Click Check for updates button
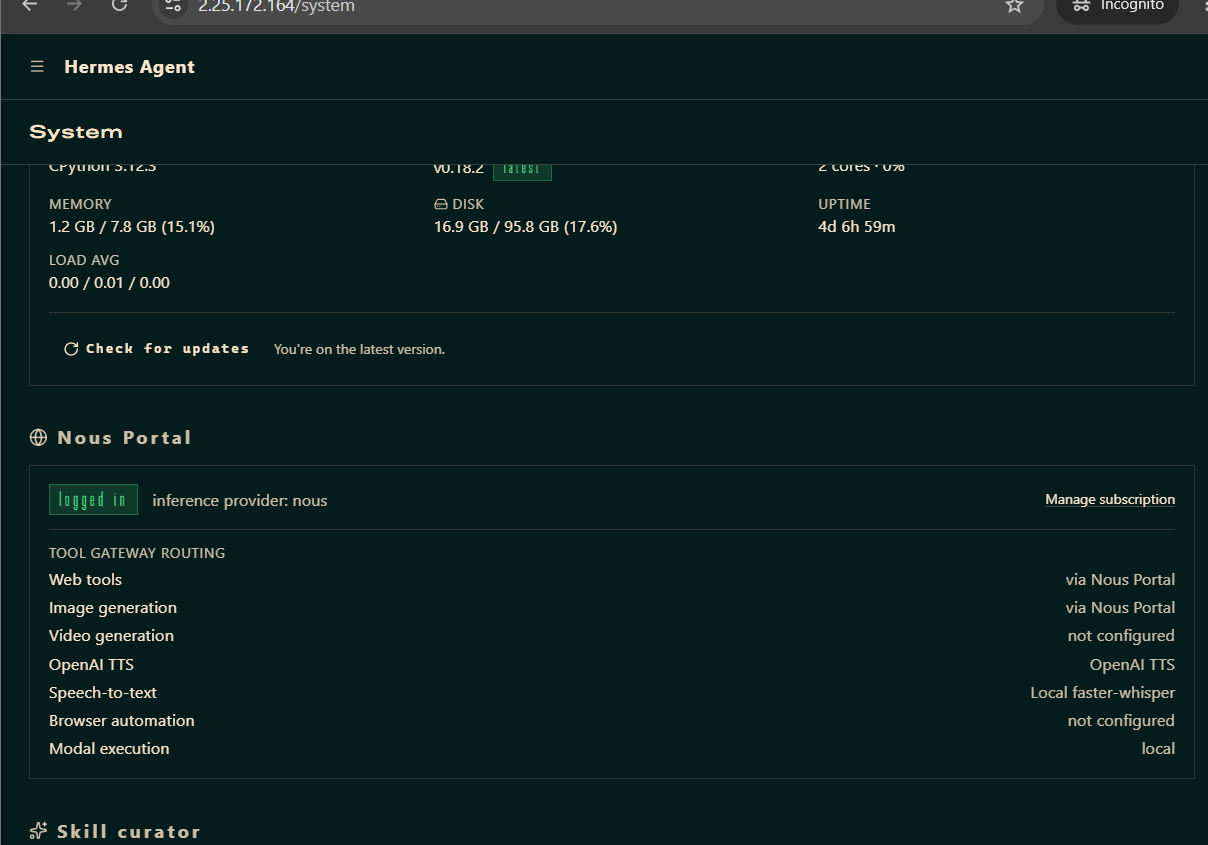This screenshot has height=845, width=1208. (157, 349)
